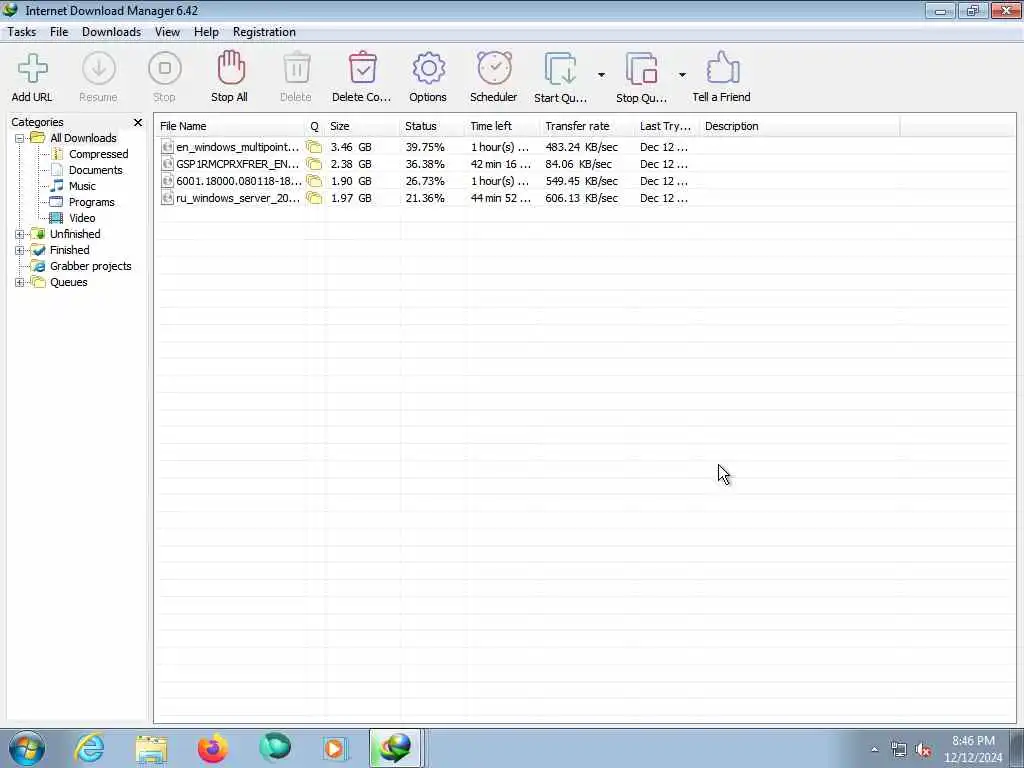Click queue folder icon of 6001.18000 row
Screen dimensions: 1024x768
coord(314,181)
